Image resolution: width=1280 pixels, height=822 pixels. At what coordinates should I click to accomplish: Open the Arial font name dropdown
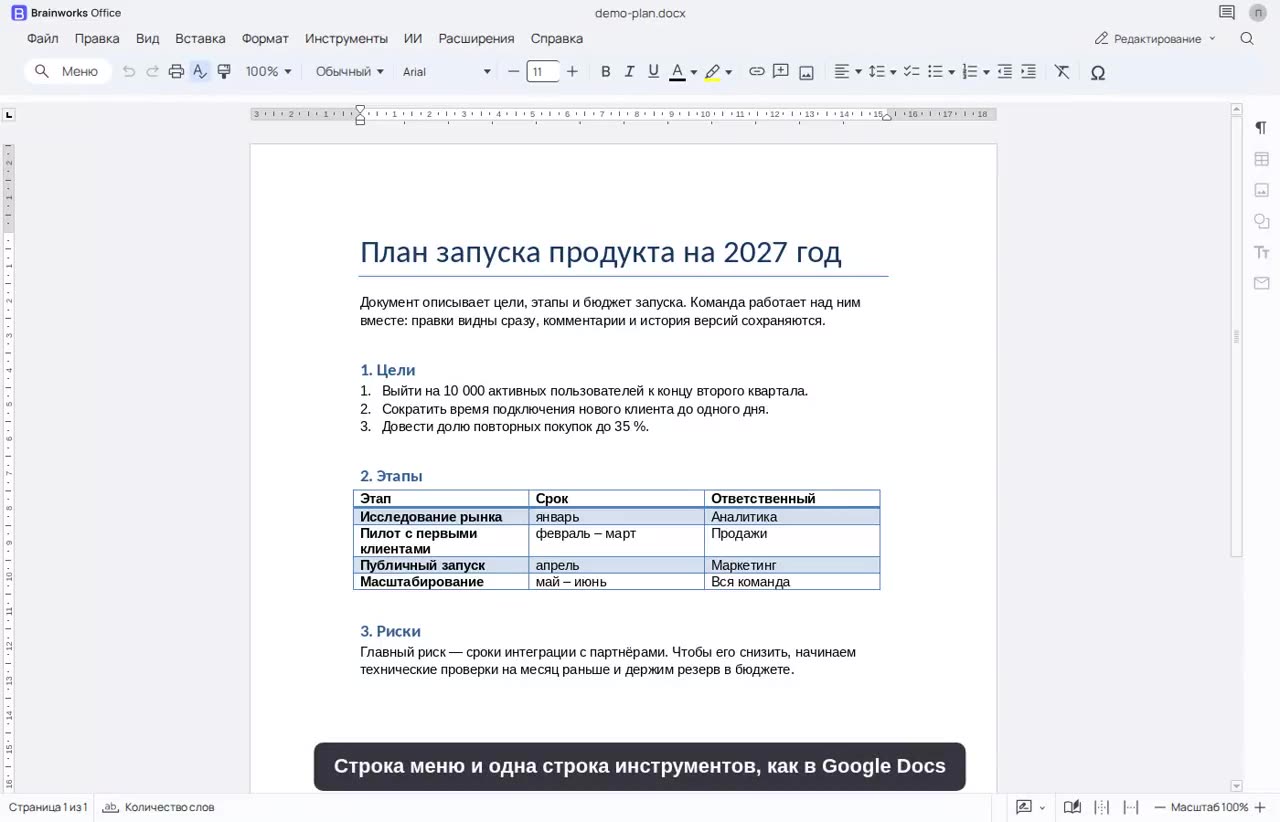[447, 72]
